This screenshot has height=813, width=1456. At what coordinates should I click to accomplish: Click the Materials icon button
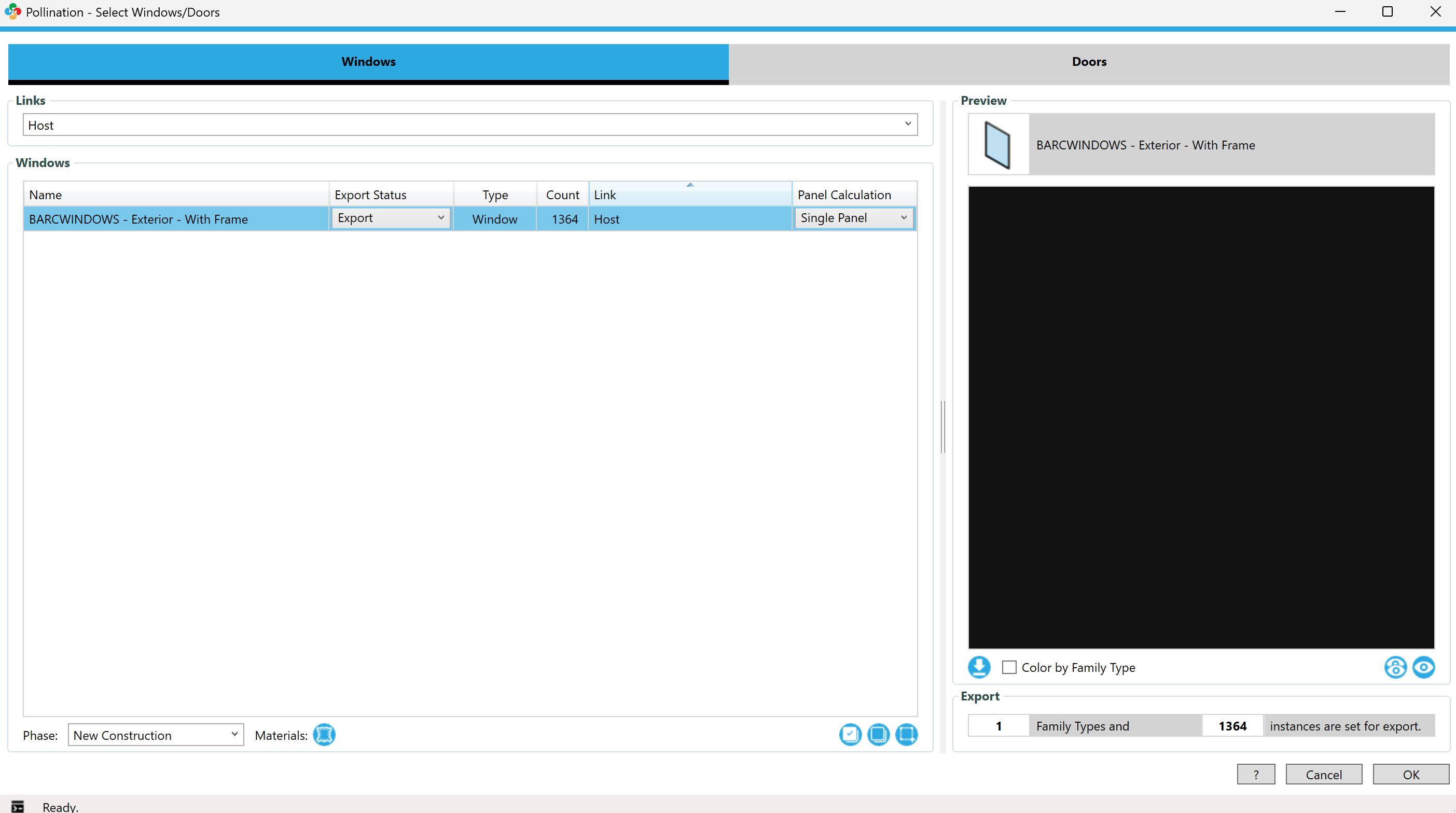[x=324, y=735]
